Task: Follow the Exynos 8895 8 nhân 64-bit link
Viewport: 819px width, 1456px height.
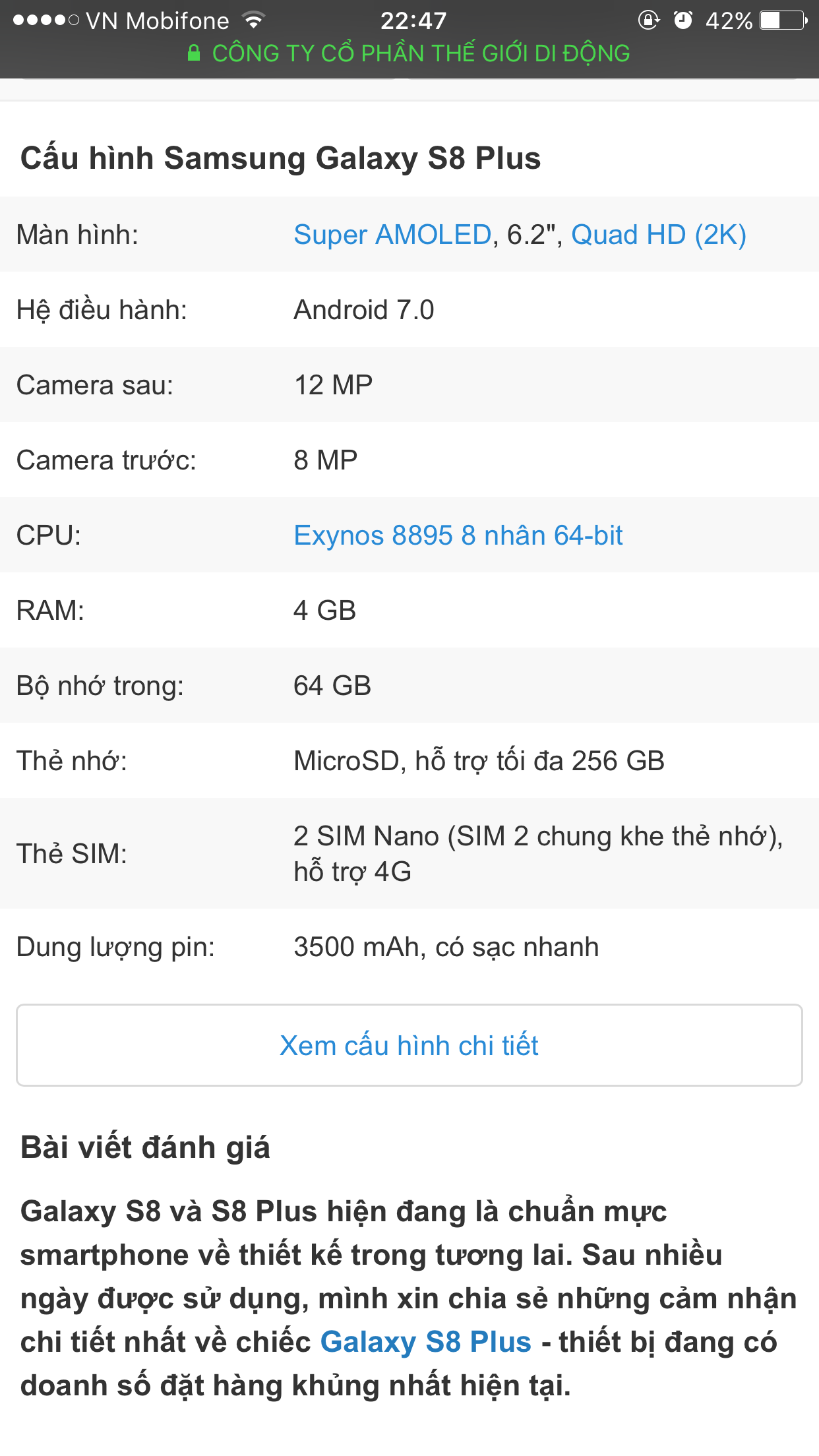Action: coord(458,535)
